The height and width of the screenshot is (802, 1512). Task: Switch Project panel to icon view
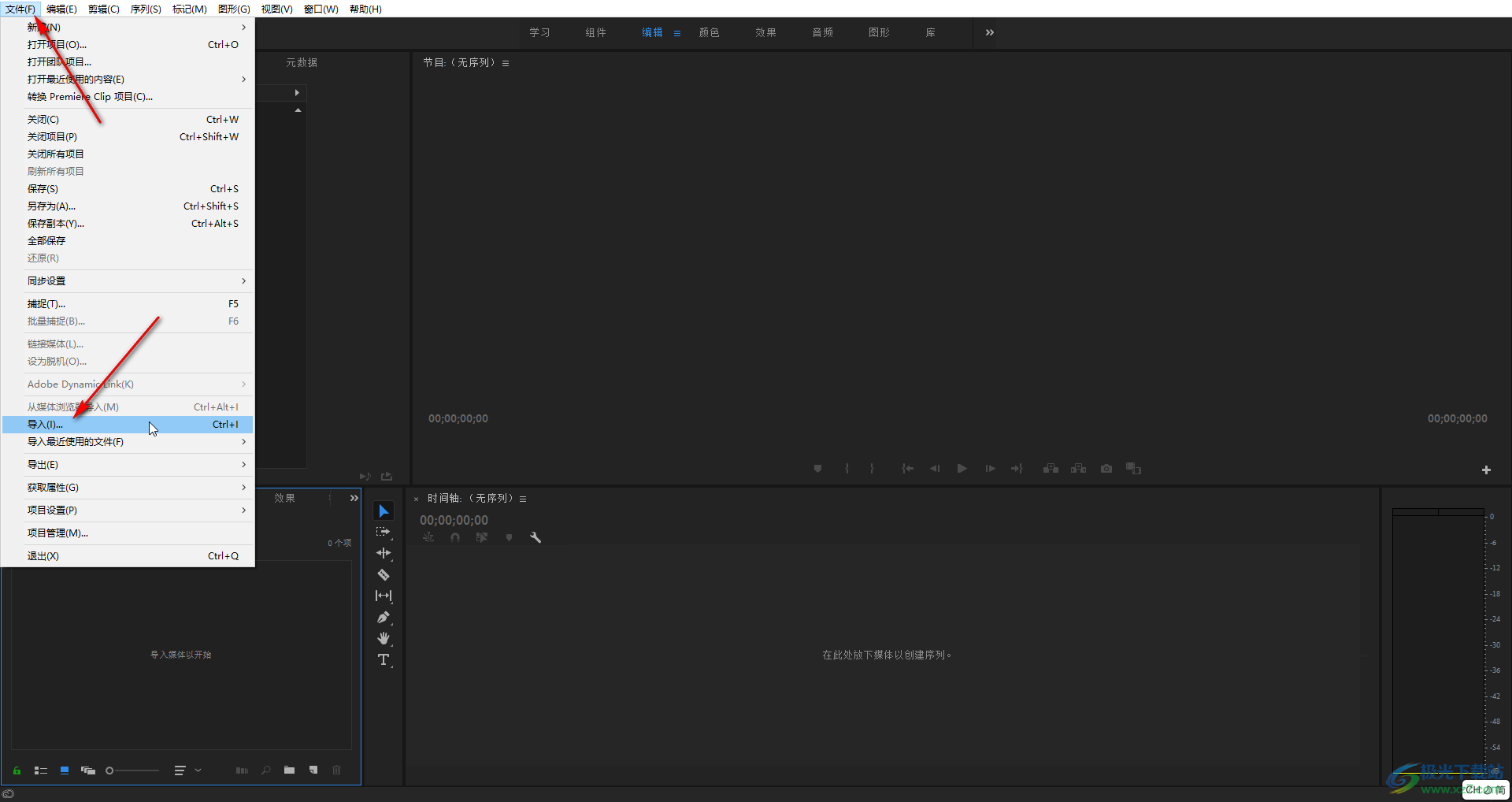[65, 770]
